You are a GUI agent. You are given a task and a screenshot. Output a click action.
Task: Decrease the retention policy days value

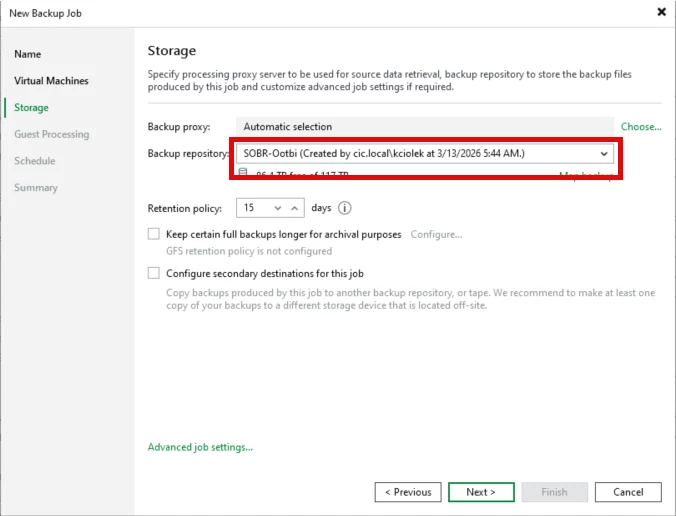(x=278, y=208)
